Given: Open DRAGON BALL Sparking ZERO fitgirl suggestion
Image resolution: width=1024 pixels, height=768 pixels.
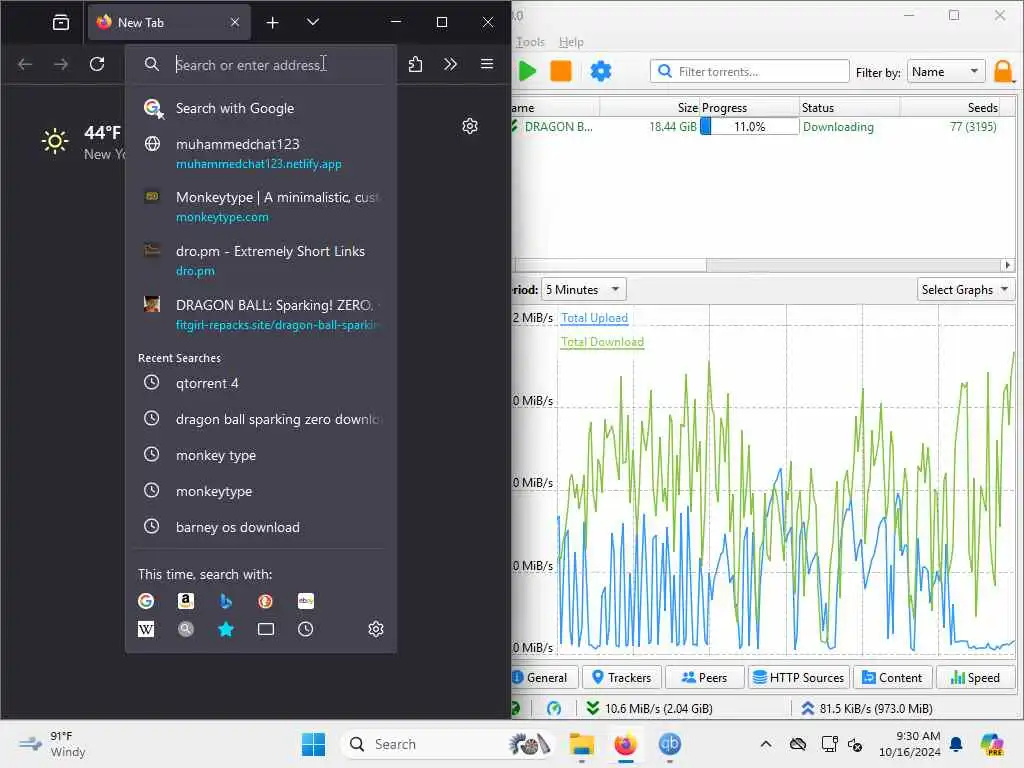Looking at the screenshot, I should point(261,315).
